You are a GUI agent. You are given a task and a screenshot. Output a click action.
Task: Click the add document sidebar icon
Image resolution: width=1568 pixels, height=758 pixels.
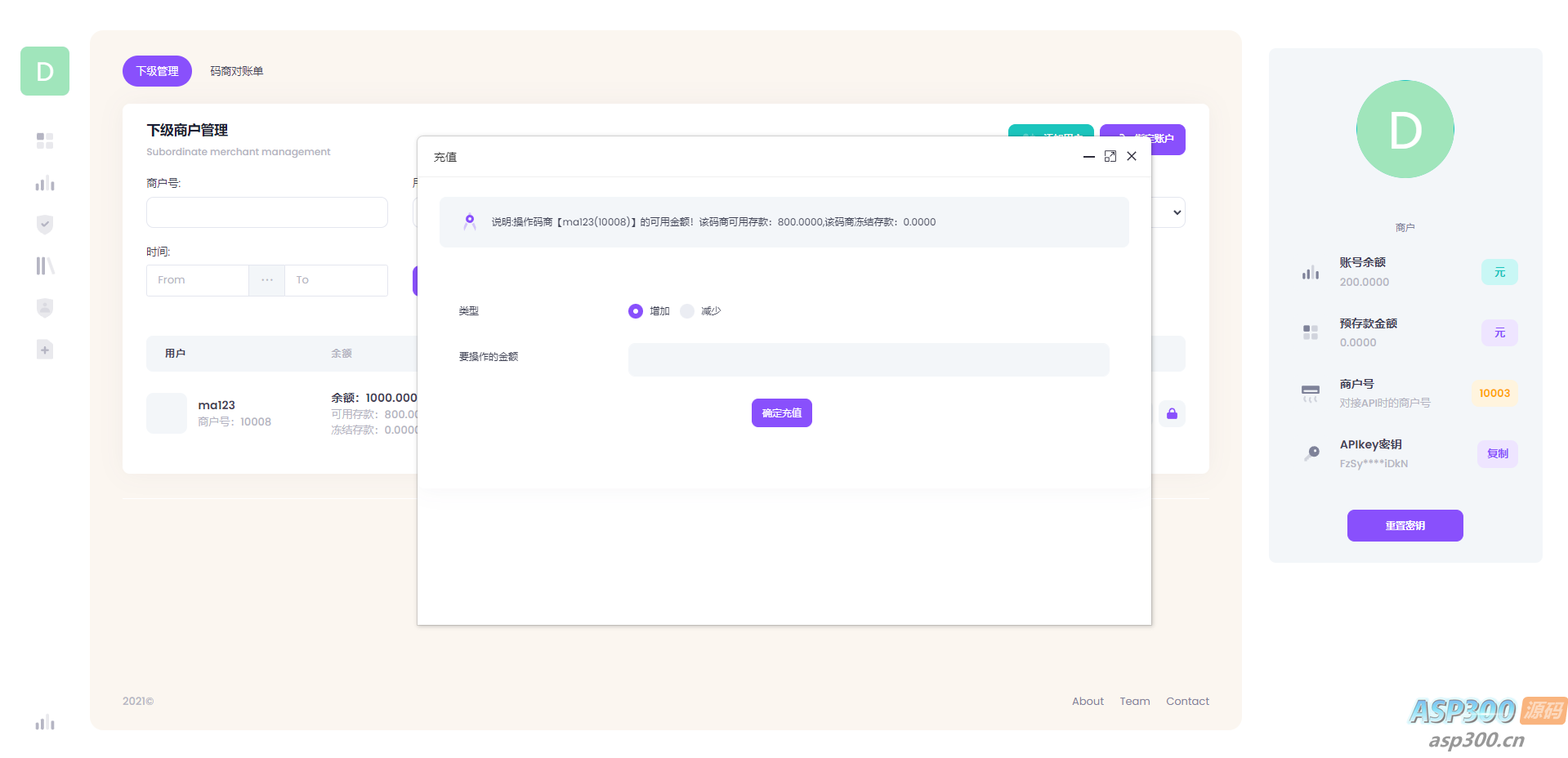click(45, 350)
